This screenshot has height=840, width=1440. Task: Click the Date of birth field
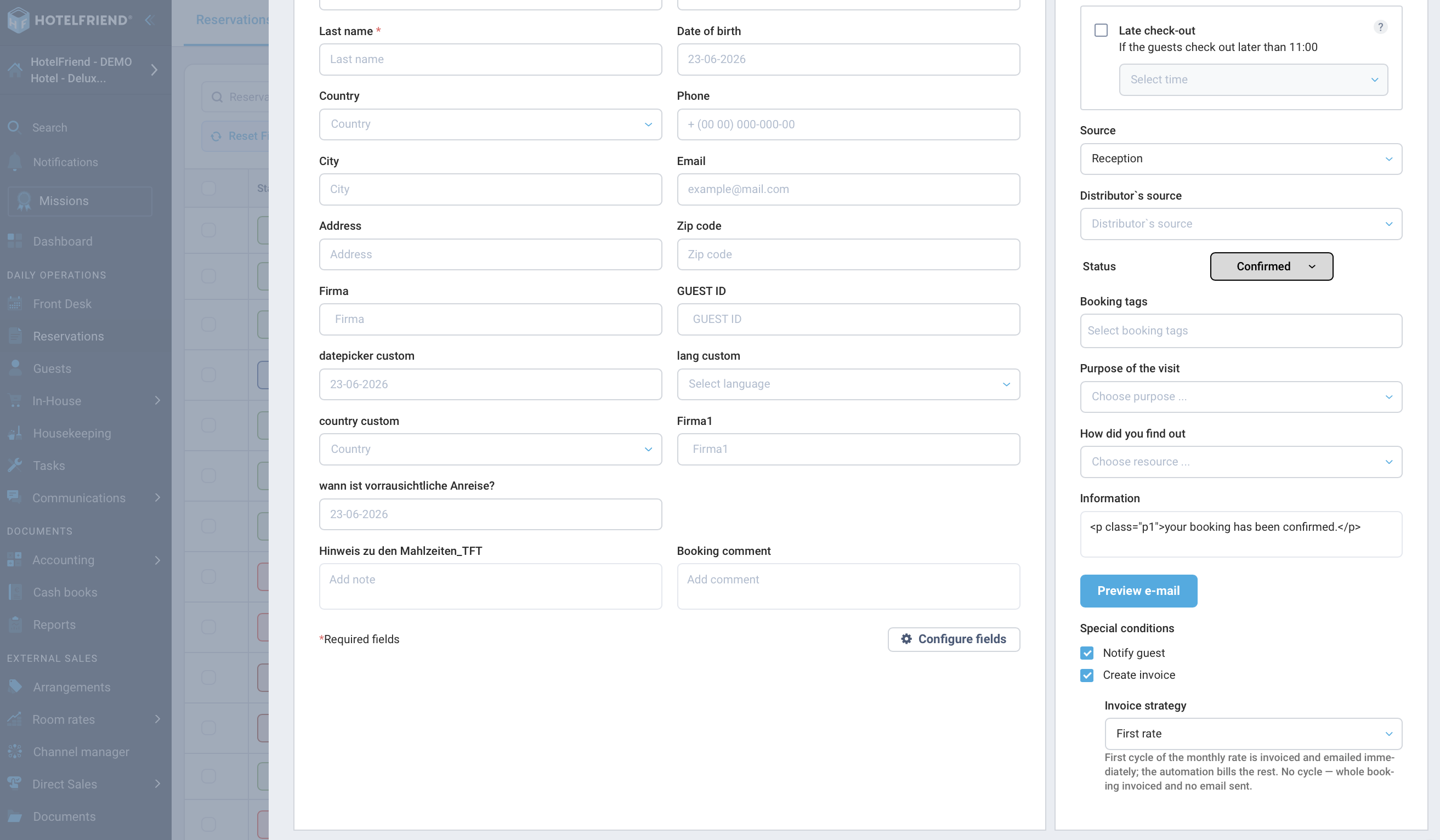pos(848,59)
